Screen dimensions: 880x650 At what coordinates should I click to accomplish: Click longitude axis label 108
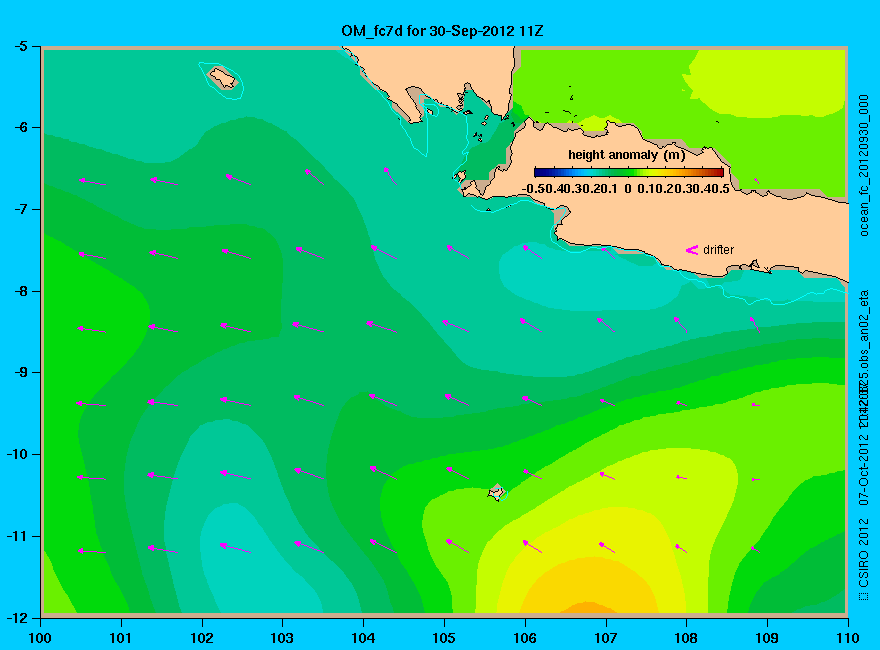[686, 638]
